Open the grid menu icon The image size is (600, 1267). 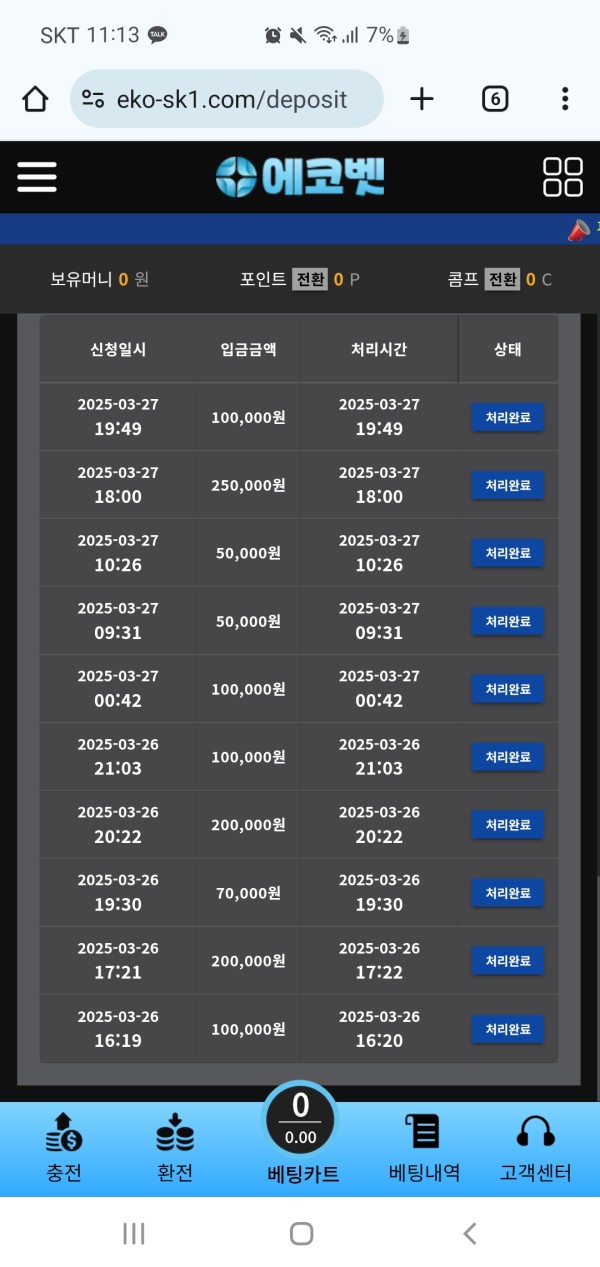(562, 177)
